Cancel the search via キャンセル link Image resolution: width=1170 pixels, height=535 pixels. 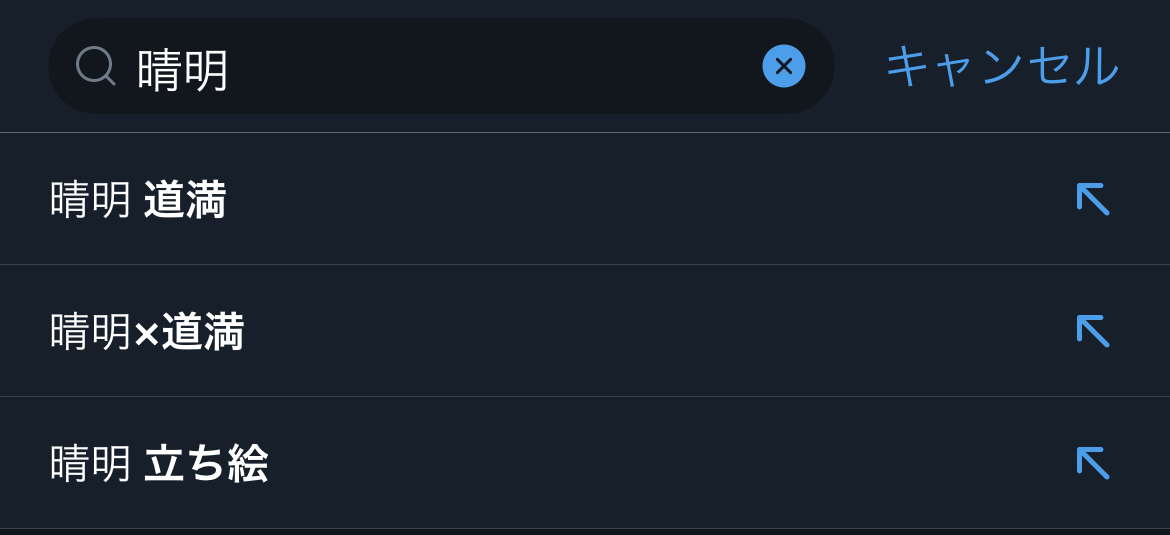click(1001, 66)
